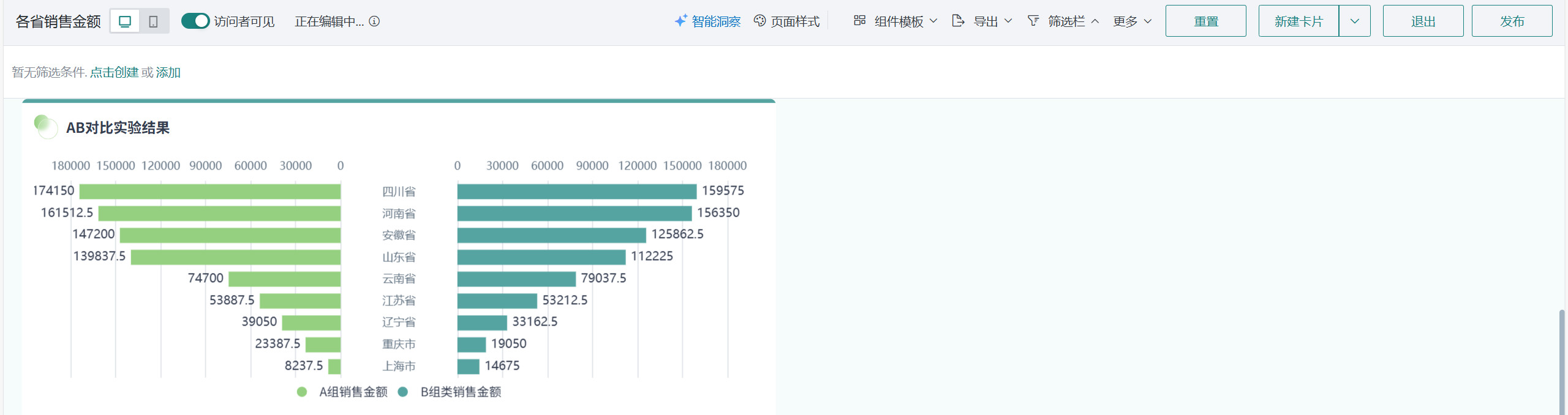
Task: Click the 四川省 B-group bar 159575
Action: (576, 192)
